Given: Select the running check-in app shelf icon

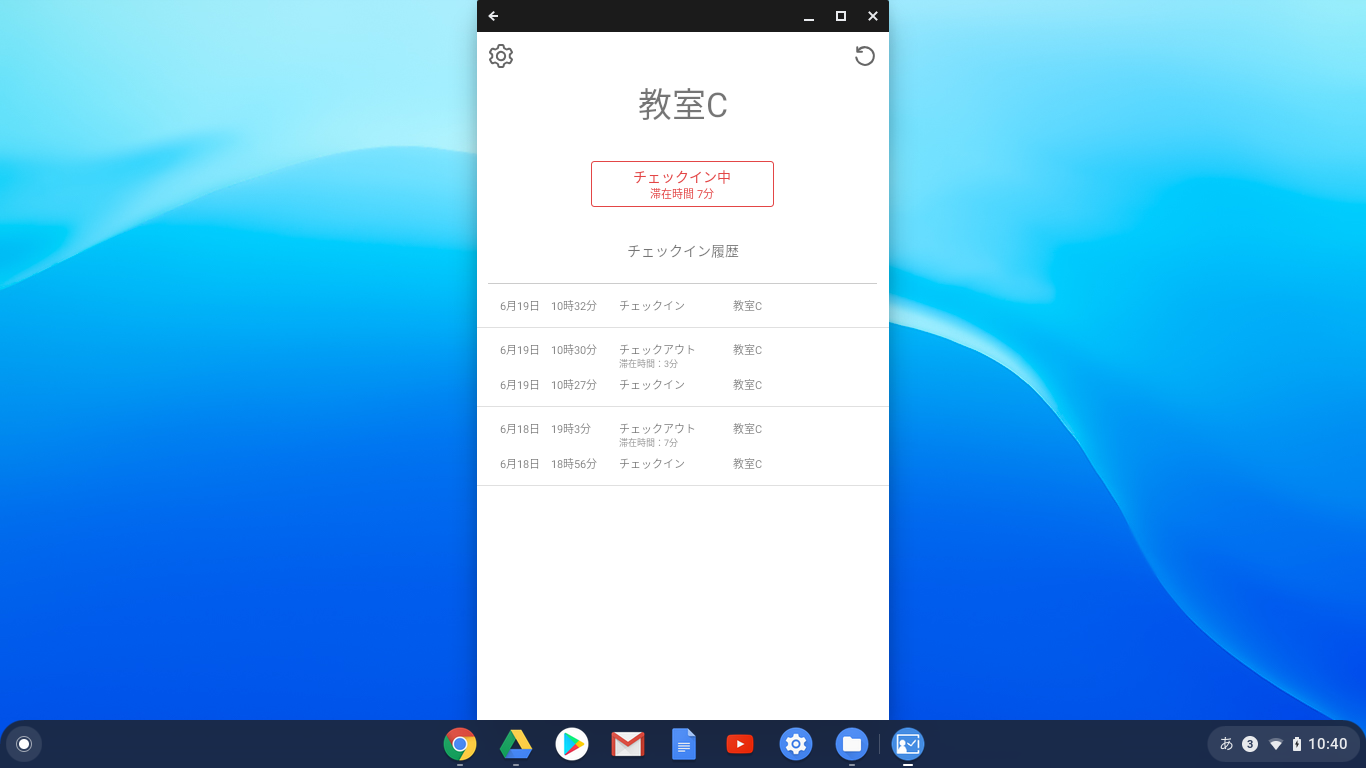Looking at the screenshot, I should (908, 744).
